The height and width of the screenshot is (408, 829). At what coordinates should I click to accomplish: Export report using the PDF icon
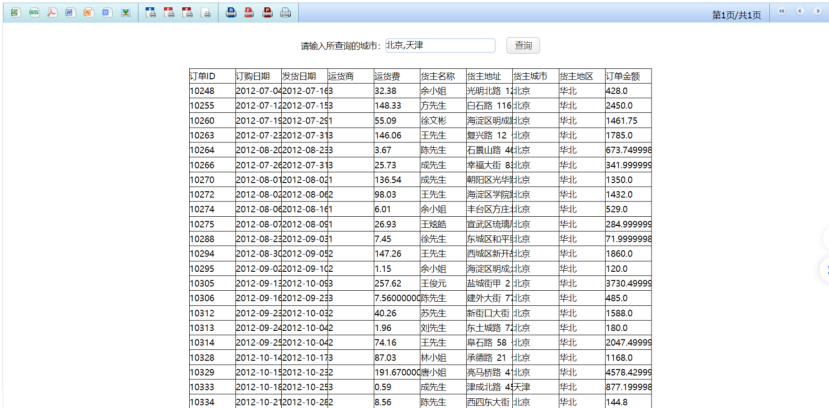[x=51, y=13]
